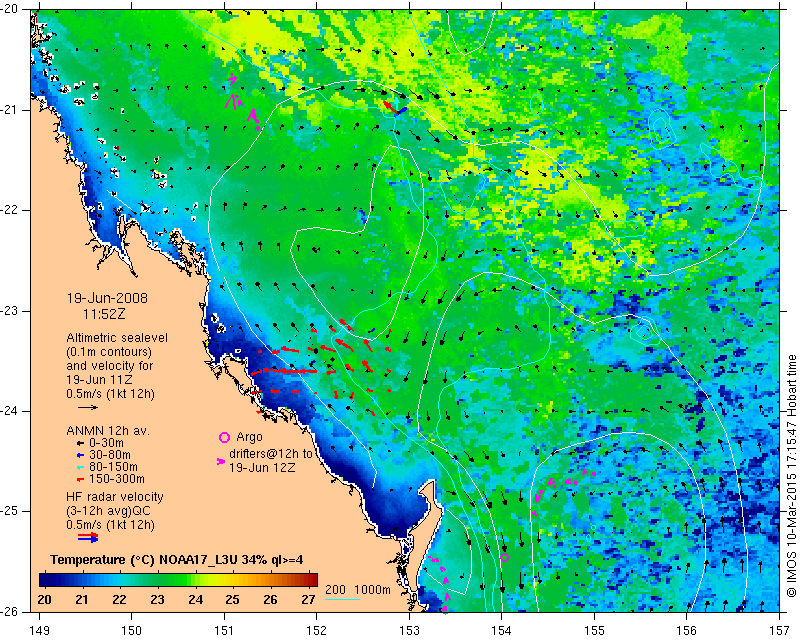Click the date text '19-Jun-2008'
The image size is (800, 640).
(x=107, y=298)
